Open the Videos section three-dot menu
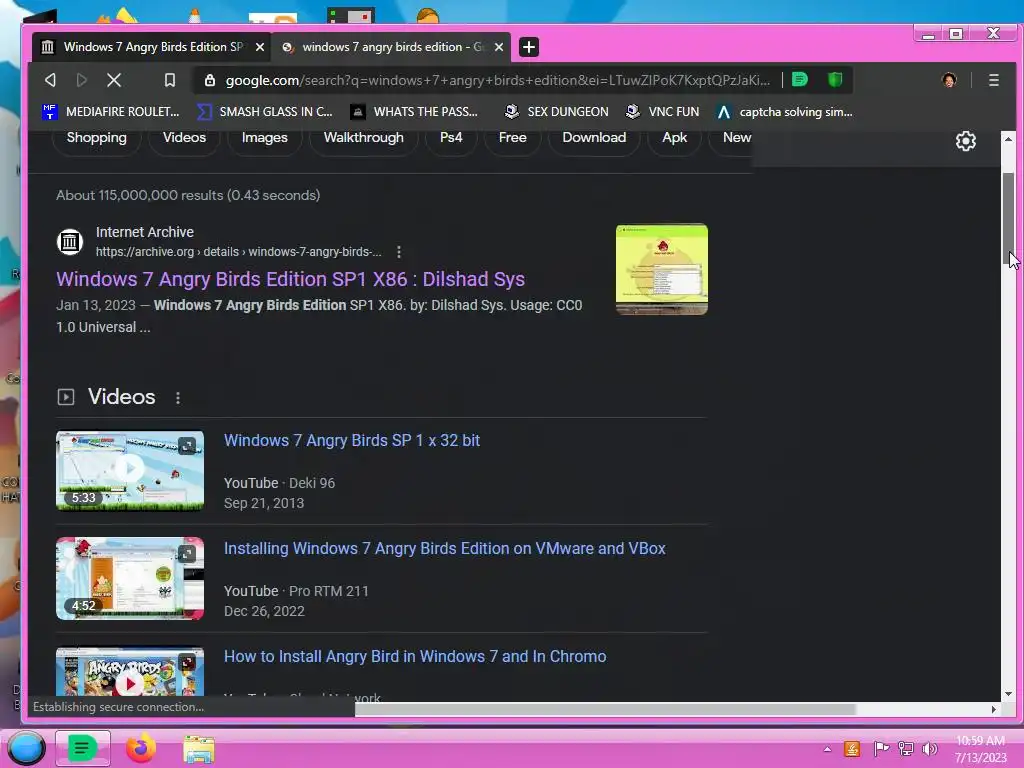This screenshot has height=768, width=1024. click(178, 398)
